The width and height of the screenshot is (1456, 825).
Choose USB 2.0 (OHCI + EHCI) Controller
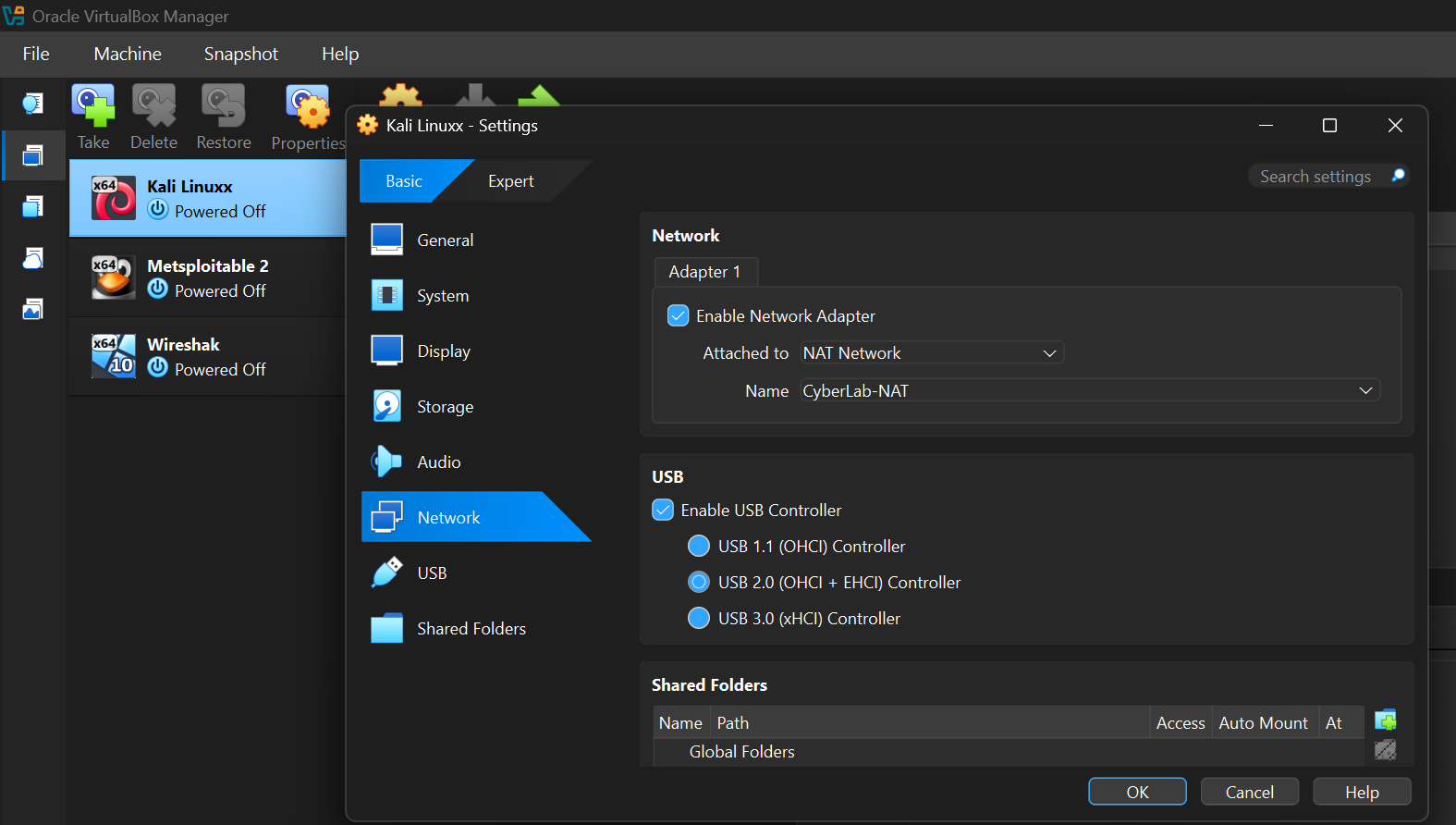[699, 582]
